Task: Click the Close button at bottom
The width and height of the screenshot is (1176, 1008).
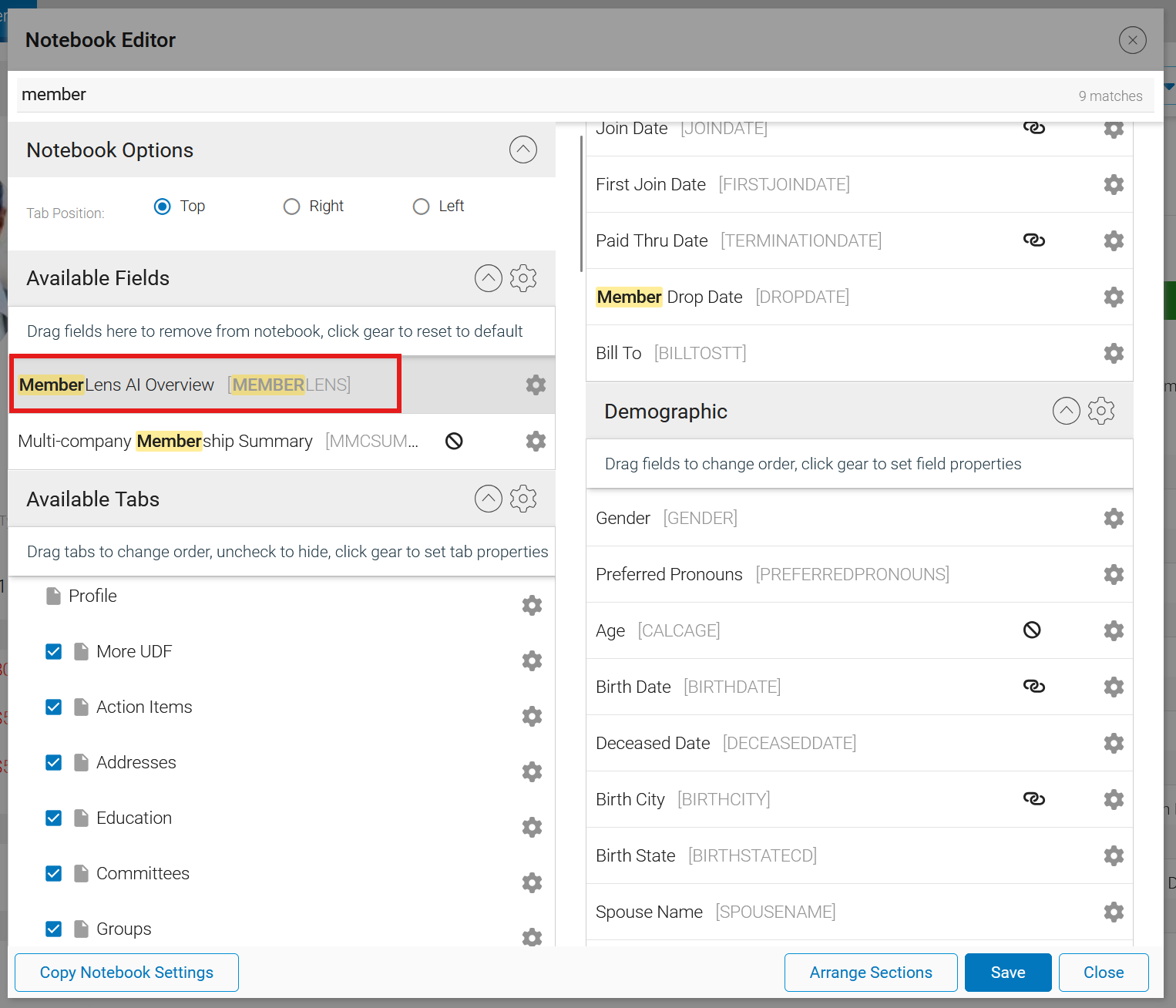Action: point(1104,973)
